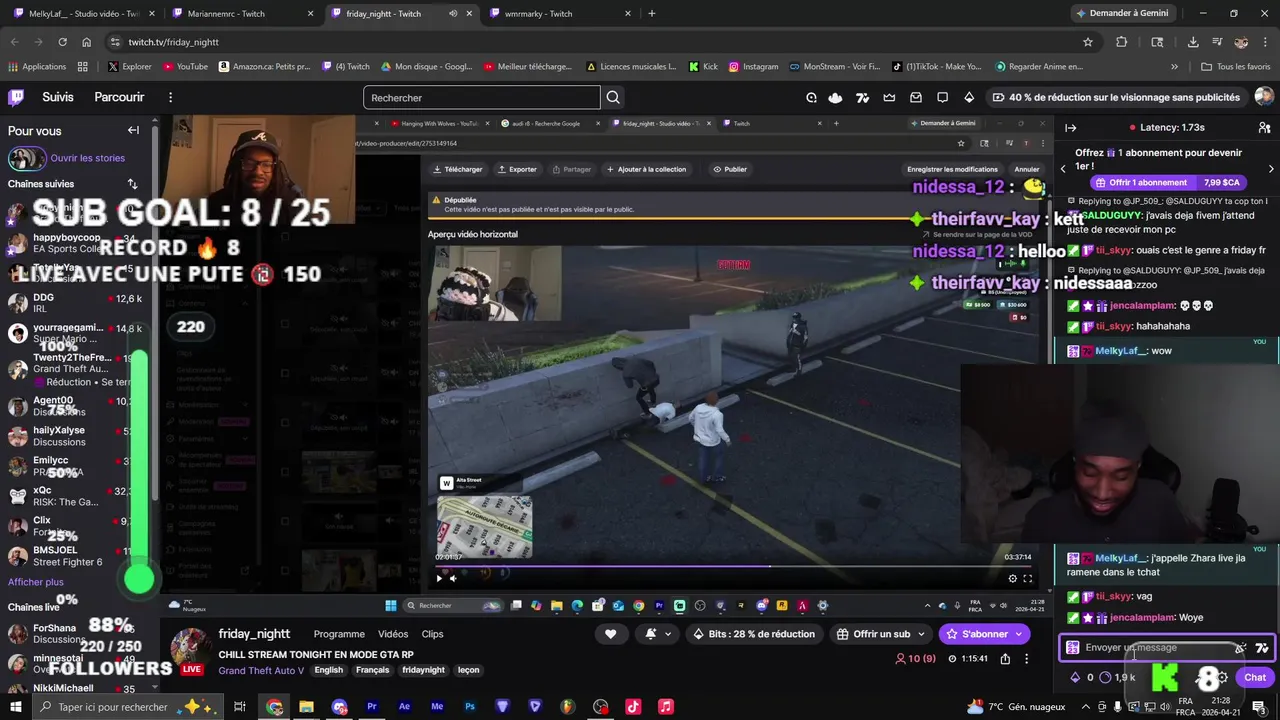The height and width of the screenshot is (720, 1280).
Task: Open the Twitch home logo
Action: tap(16, 97)
